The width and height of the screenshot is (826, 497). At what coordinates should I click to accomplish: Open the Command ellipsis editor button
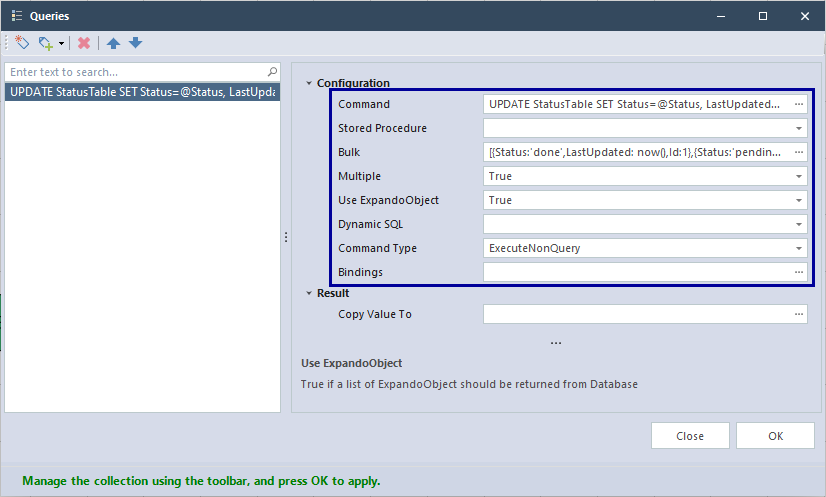click(x=799, y=104)
